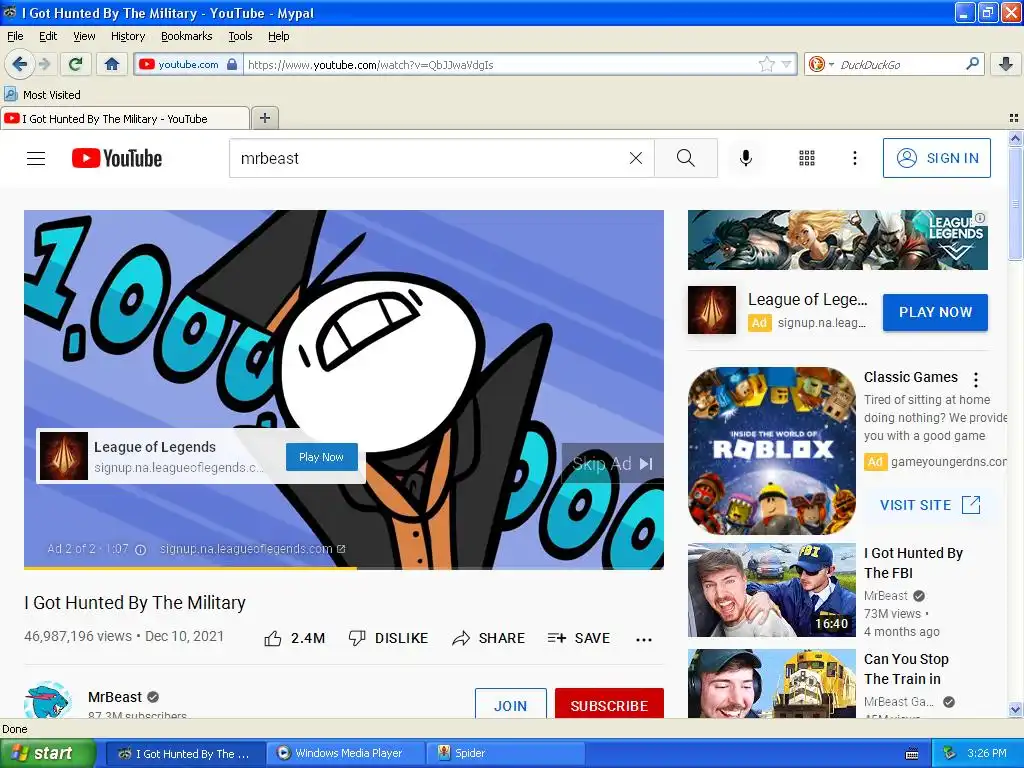
Task: Click the keyboard icon in the system tray
Action: coord(912,754)
